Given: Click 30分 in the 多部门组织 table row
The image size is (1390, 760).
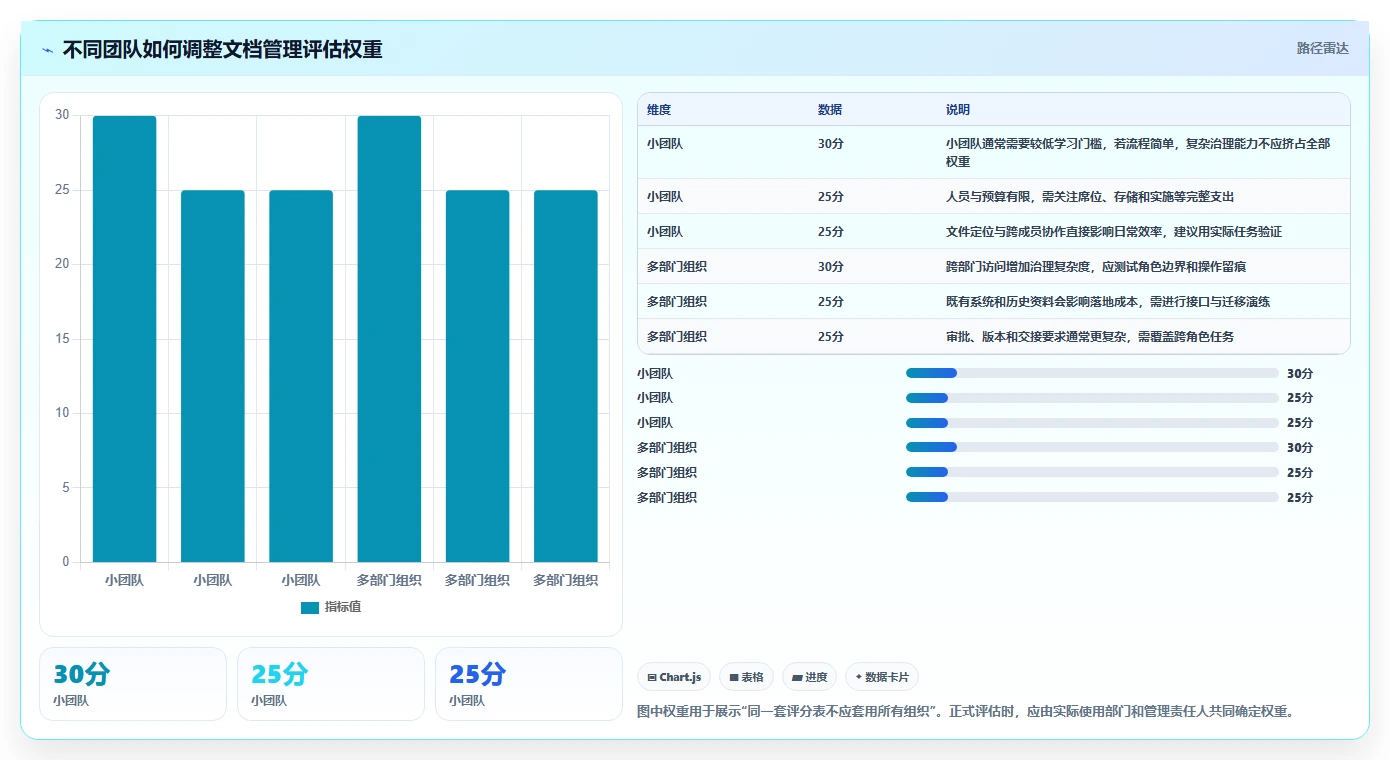Looking at the screenshot, I should coord(831,267).
